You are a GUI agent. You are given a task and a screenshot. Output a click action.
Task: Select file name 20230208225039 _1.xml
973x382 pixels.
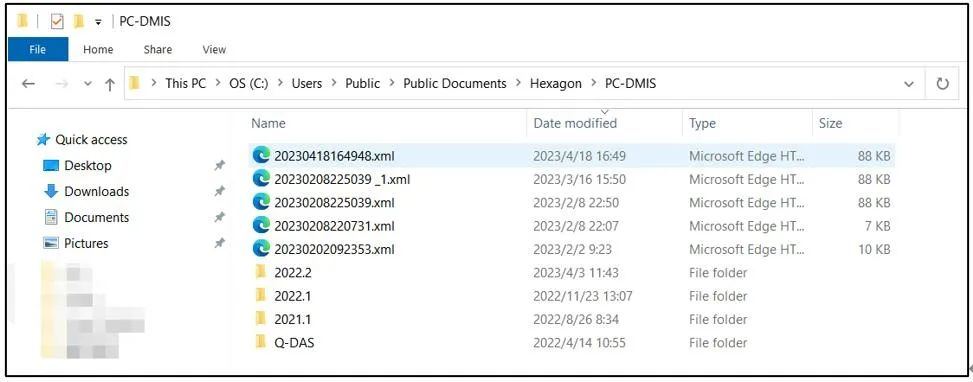(x=342, y=179)
